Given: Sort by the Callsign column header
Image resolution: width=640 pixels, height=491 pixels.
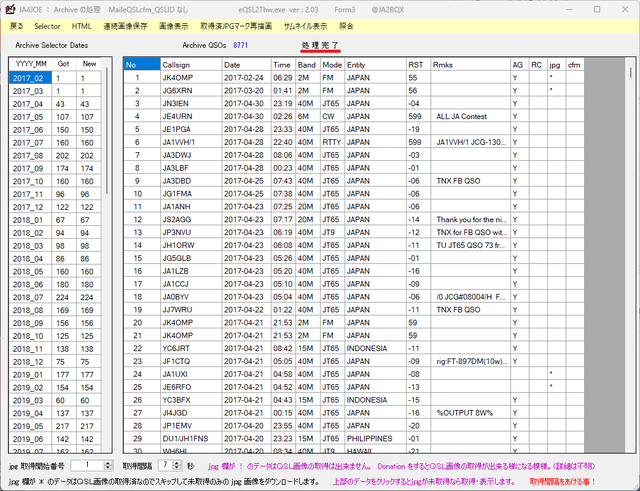Looking at the screenshot, I should [x=191, y=64].
